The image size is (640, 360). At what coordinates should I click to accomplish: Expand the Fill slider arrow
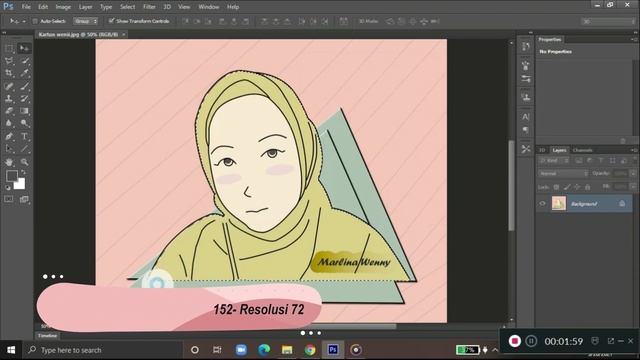click(633, 187)
